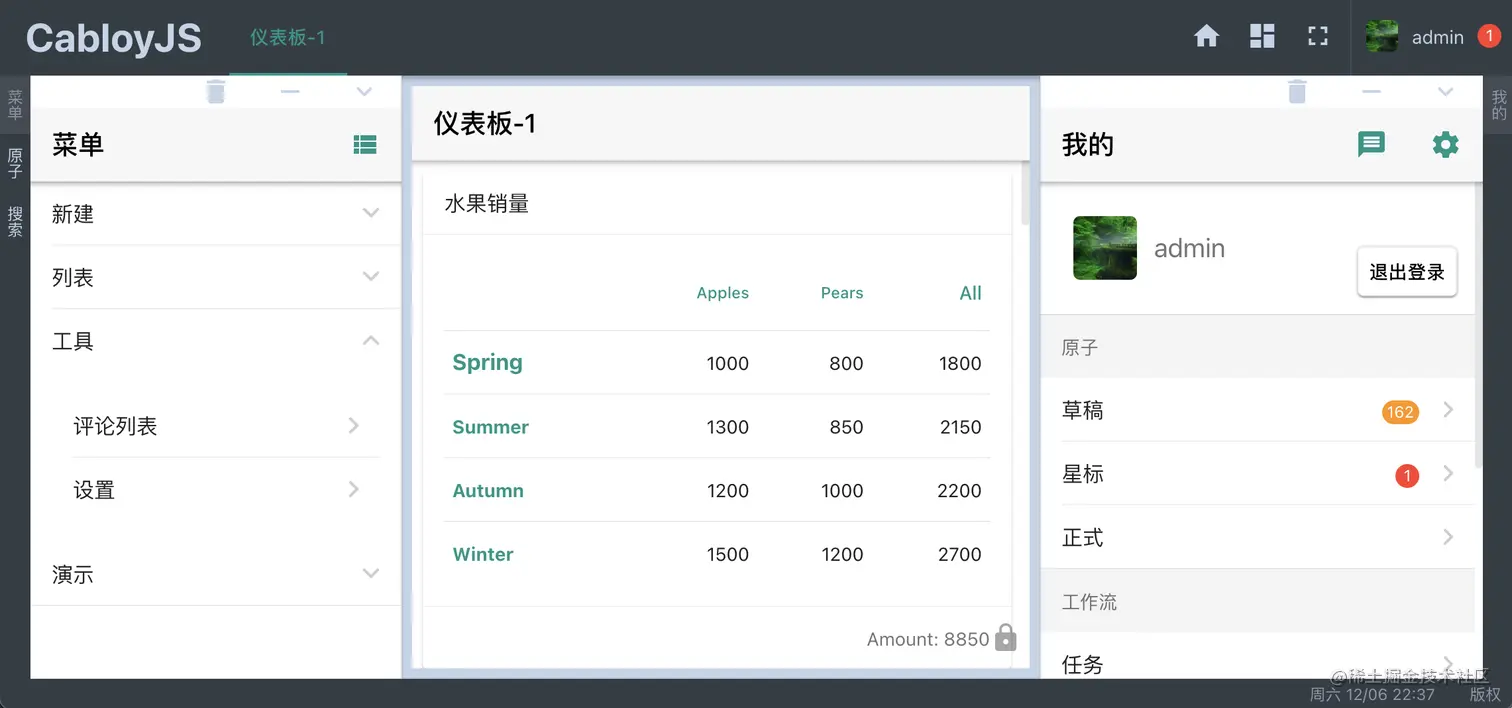Click the Pears column header
The image size is (1512, 708).
point(842,293)
